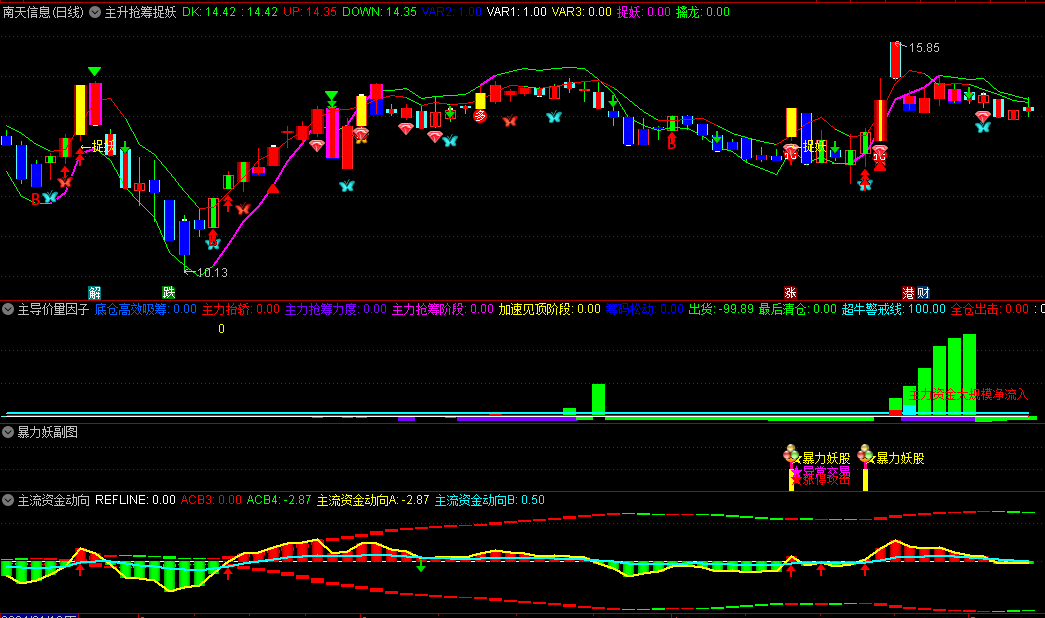Click the 南天信息(日线) stock title
This screenshot has height=618, width=1045.
[43, 12]
